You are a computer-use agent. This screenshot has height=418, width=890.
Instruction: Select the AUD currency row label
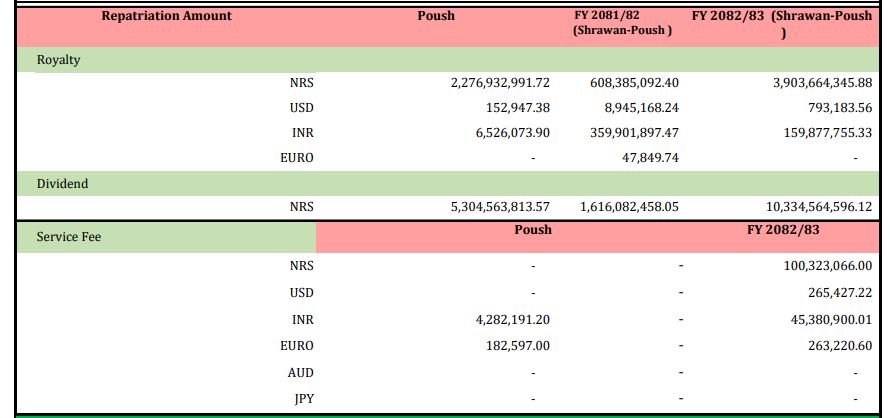point(300,372)
